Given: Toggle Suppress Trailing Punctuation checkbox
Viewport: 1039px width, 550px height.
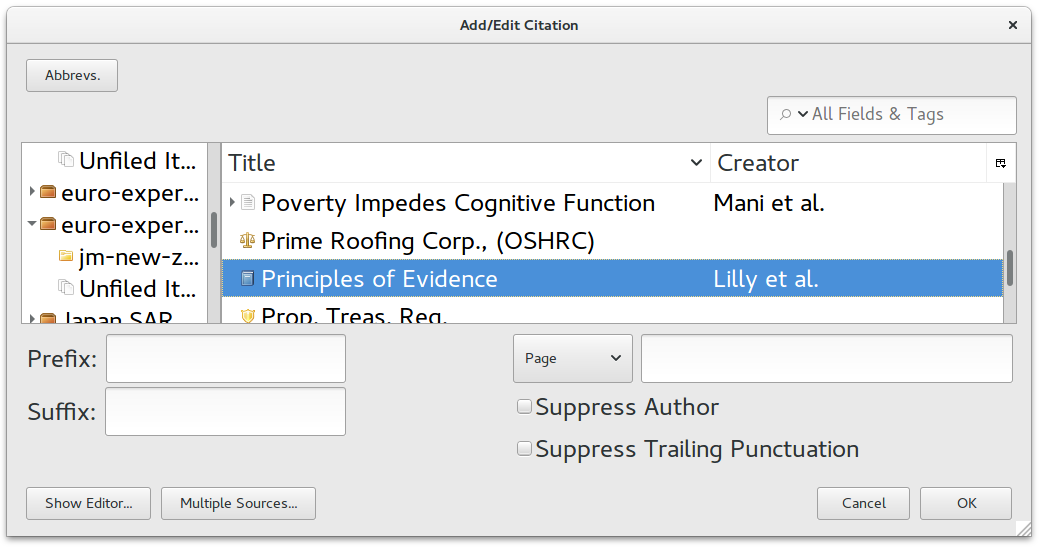Looking at the screenshot, I should click(x=524, y=449).
